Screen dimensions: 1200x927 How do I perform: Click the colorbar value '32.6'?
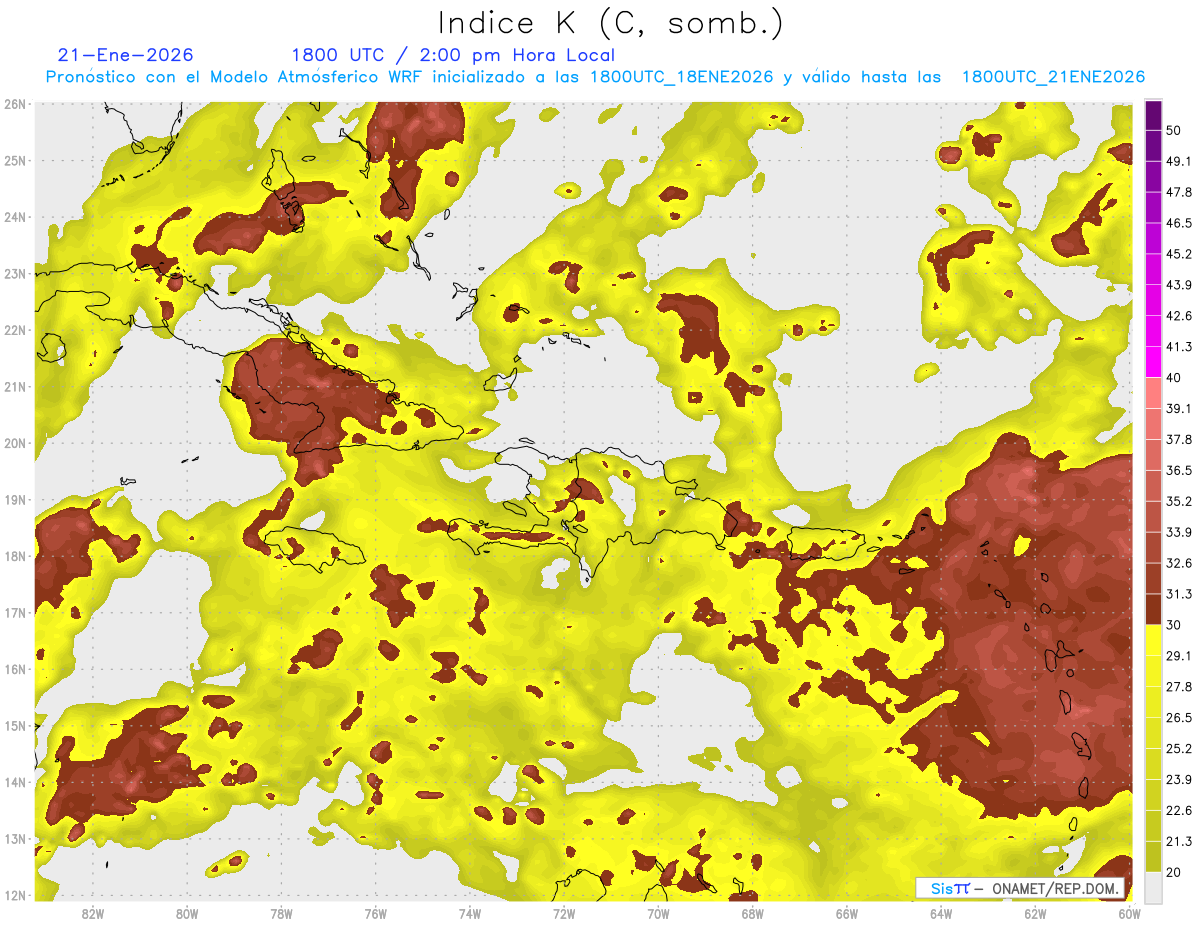pos(1179,563)
